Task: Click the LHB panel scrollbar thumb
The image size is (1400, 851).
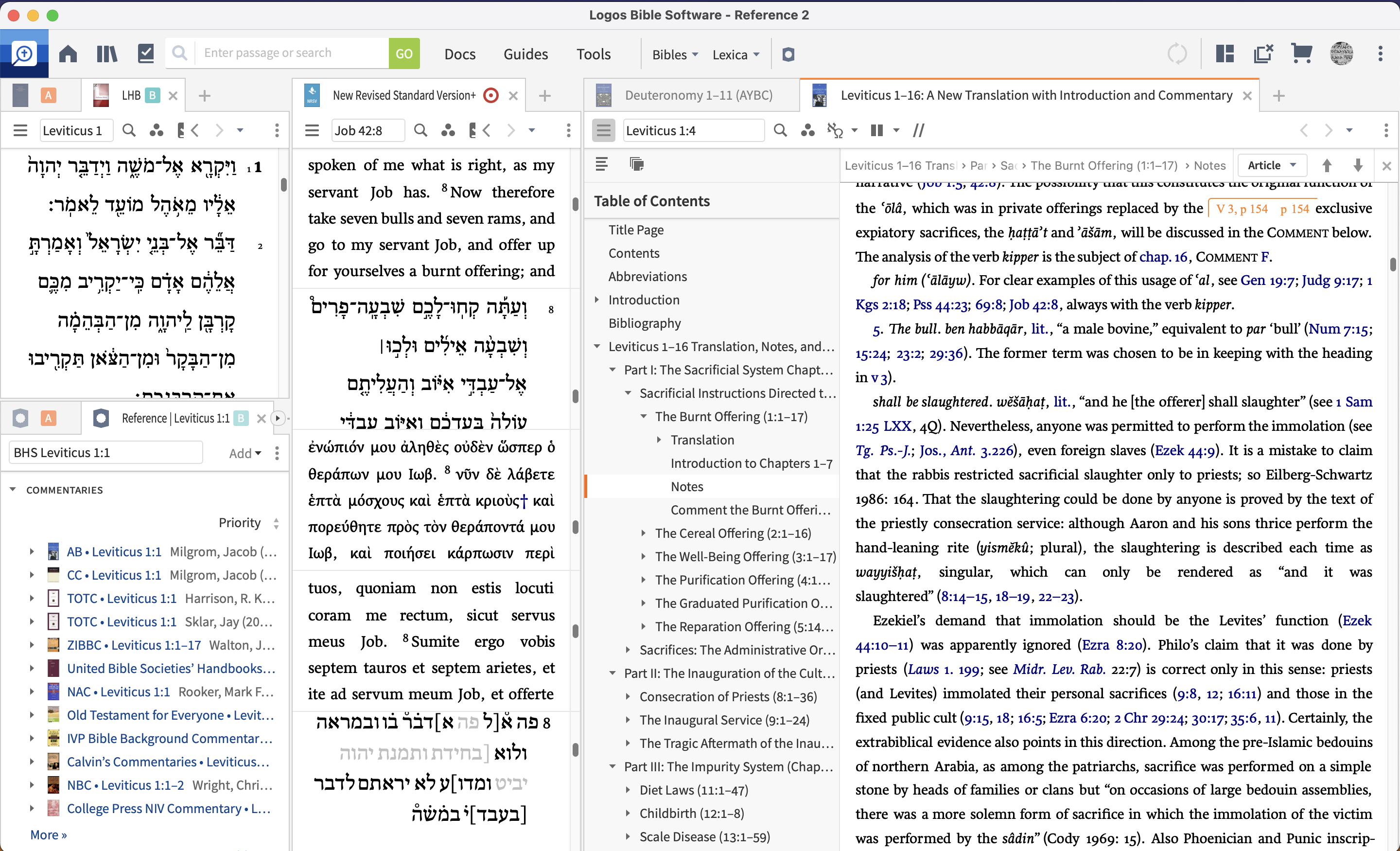Action: click(283, 184)
